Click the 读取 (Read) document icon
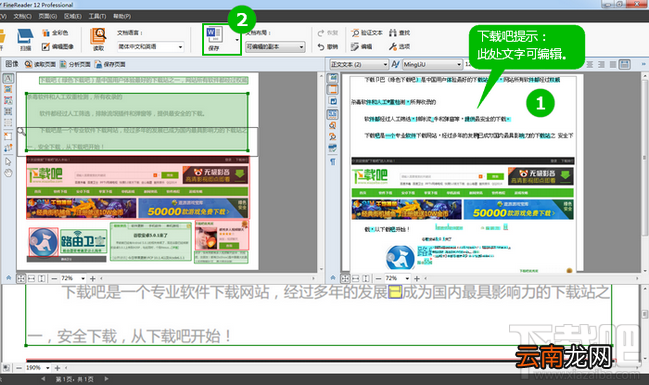 click(99, 40)
